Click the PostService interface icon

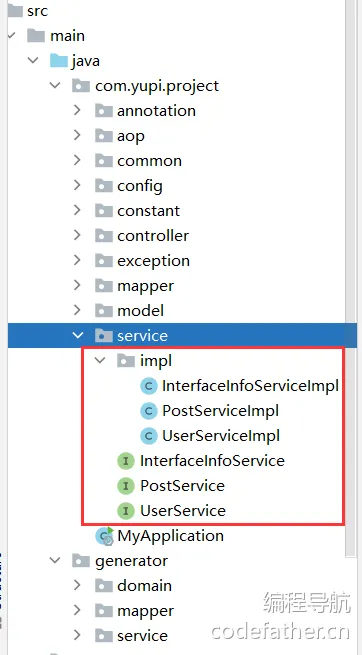click(126, 486)
